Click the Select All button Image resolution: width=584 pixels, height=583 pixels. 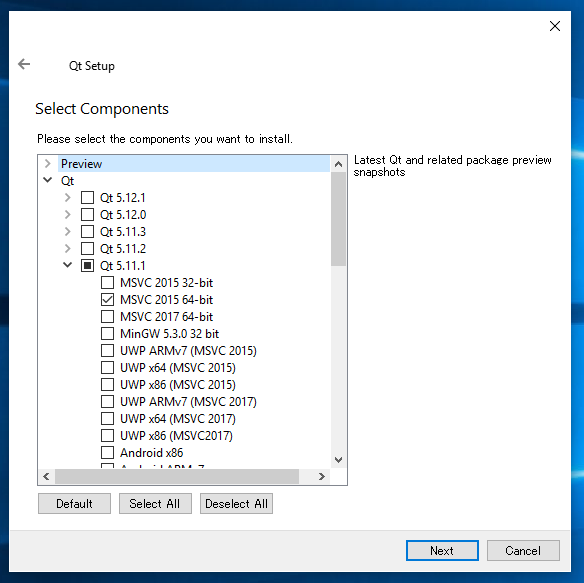coord(155,504)
